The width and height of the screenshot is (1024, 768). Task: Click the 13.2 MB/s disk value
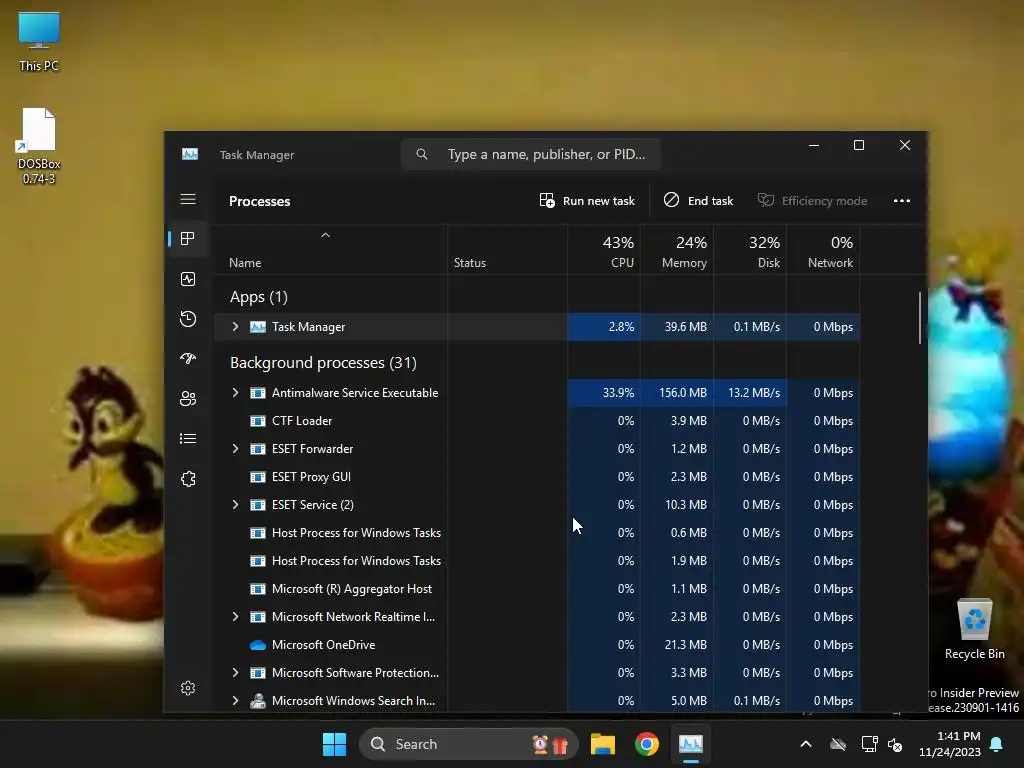pyautogui.click(x=754, y=392)
